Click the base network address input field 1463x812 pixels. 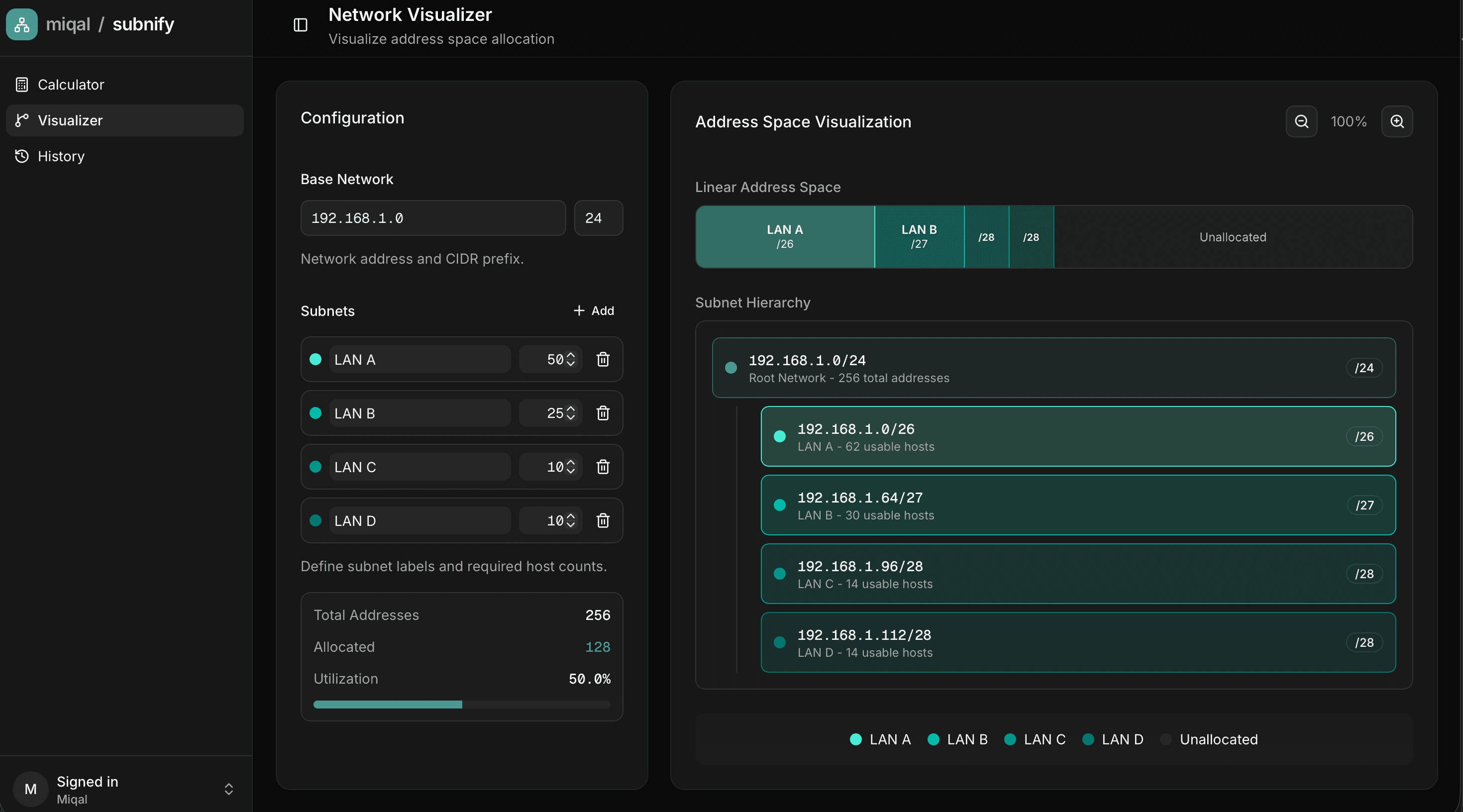(x=433, y=217)
